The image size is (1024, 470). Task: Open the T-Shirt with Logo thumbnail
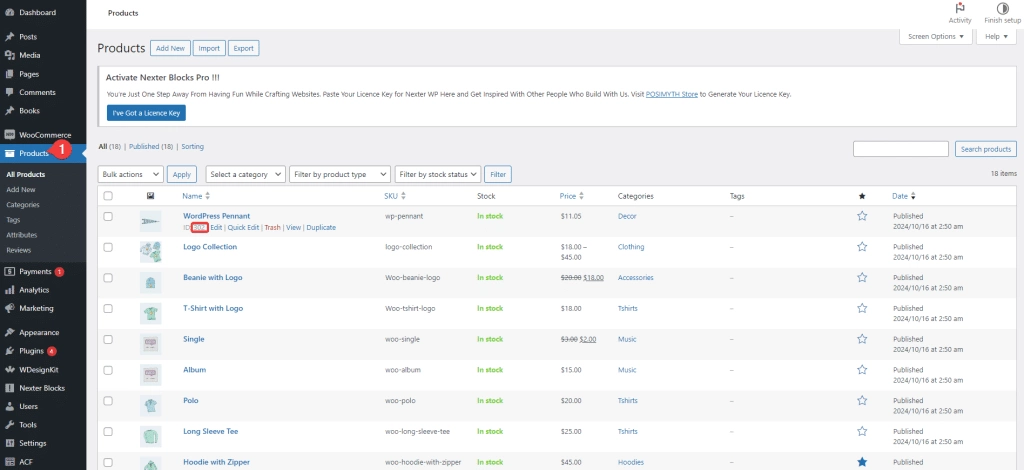click(150, 313)
